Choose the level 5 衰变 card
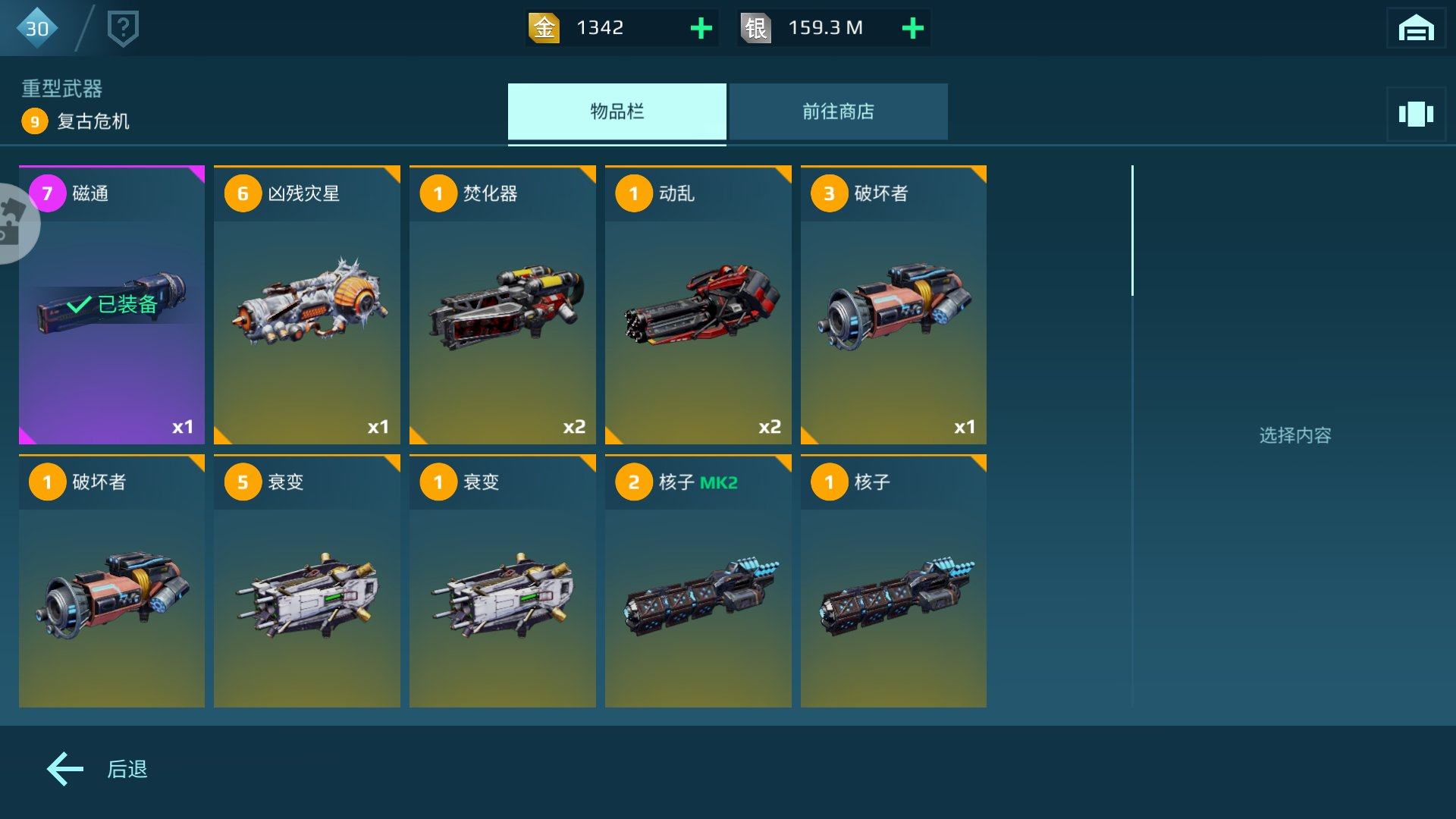This screenshot has height=819, width=1456. click(307, 581)
